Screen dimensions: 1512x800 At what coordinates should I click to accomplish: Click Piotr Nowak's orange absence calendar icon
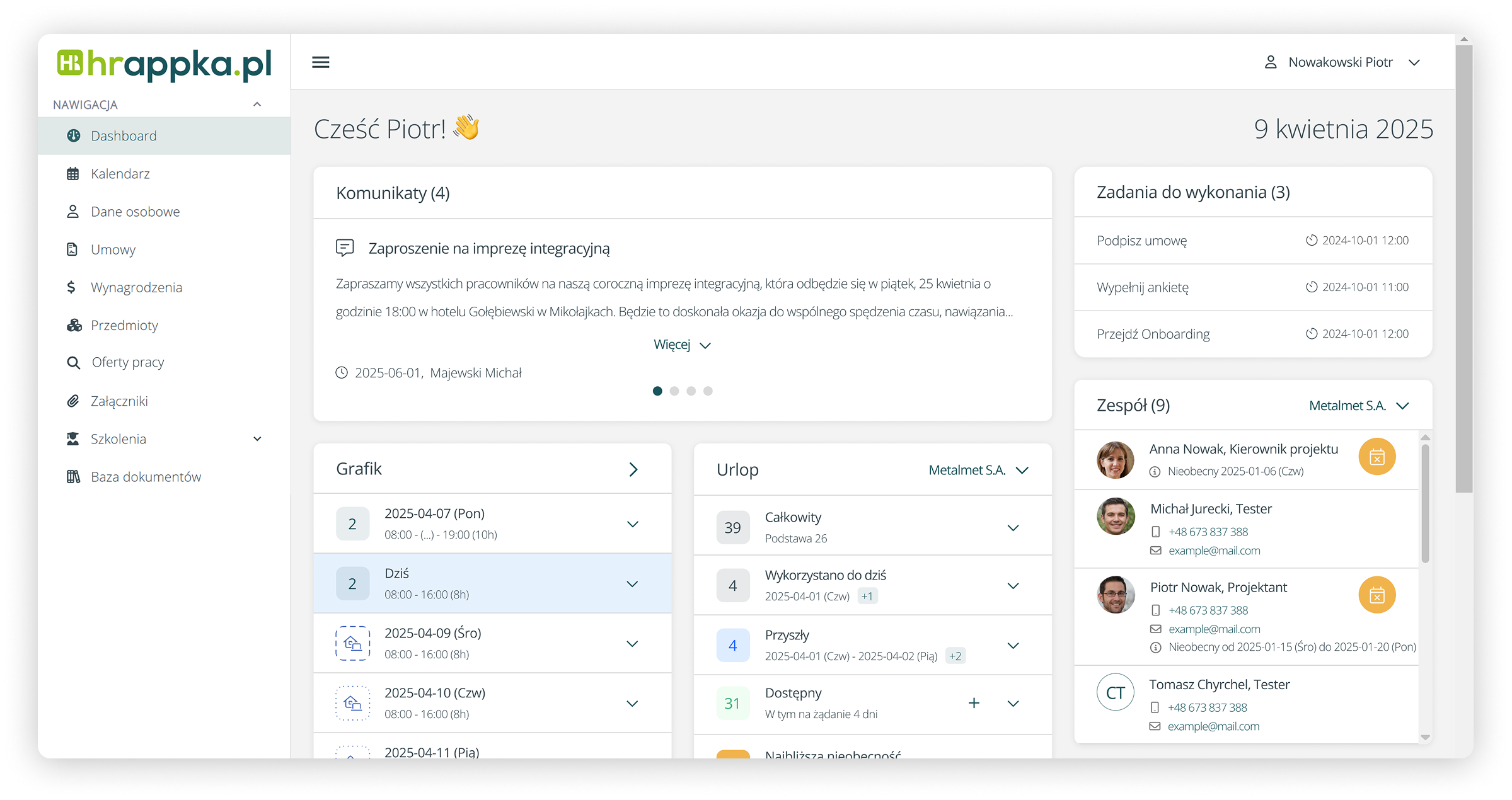1376,595
